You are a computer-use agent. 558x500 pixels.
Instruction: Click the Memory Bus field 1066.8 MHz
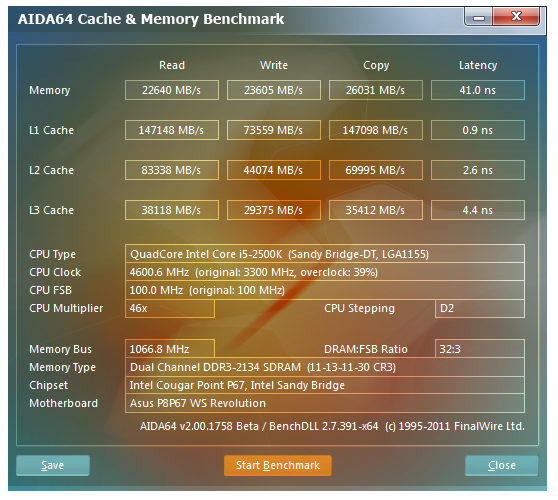pyautogui.click(x=170, y=349)
